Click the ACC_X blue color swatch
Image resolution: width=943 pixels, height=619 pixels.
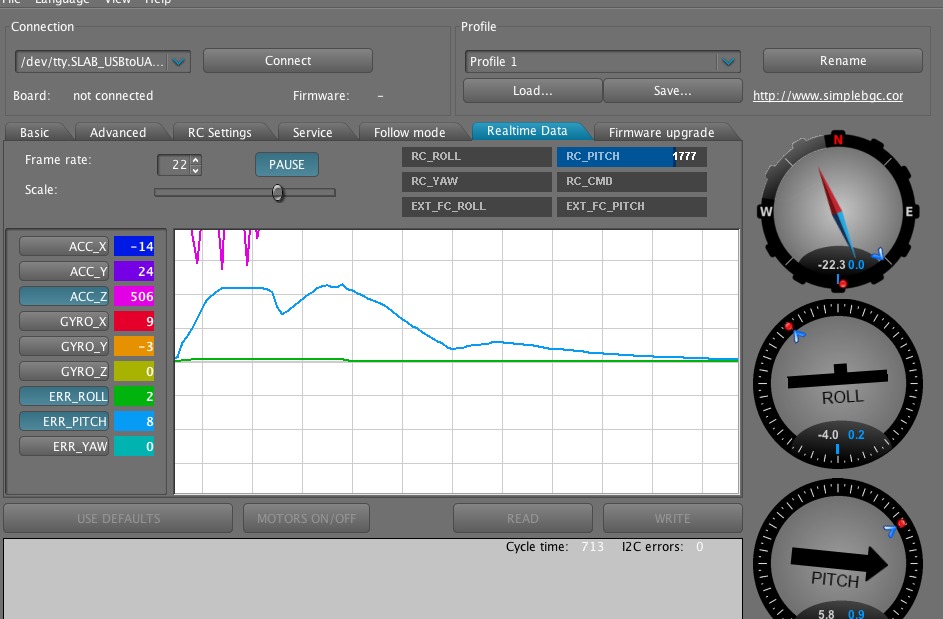(x=134, y=247)
